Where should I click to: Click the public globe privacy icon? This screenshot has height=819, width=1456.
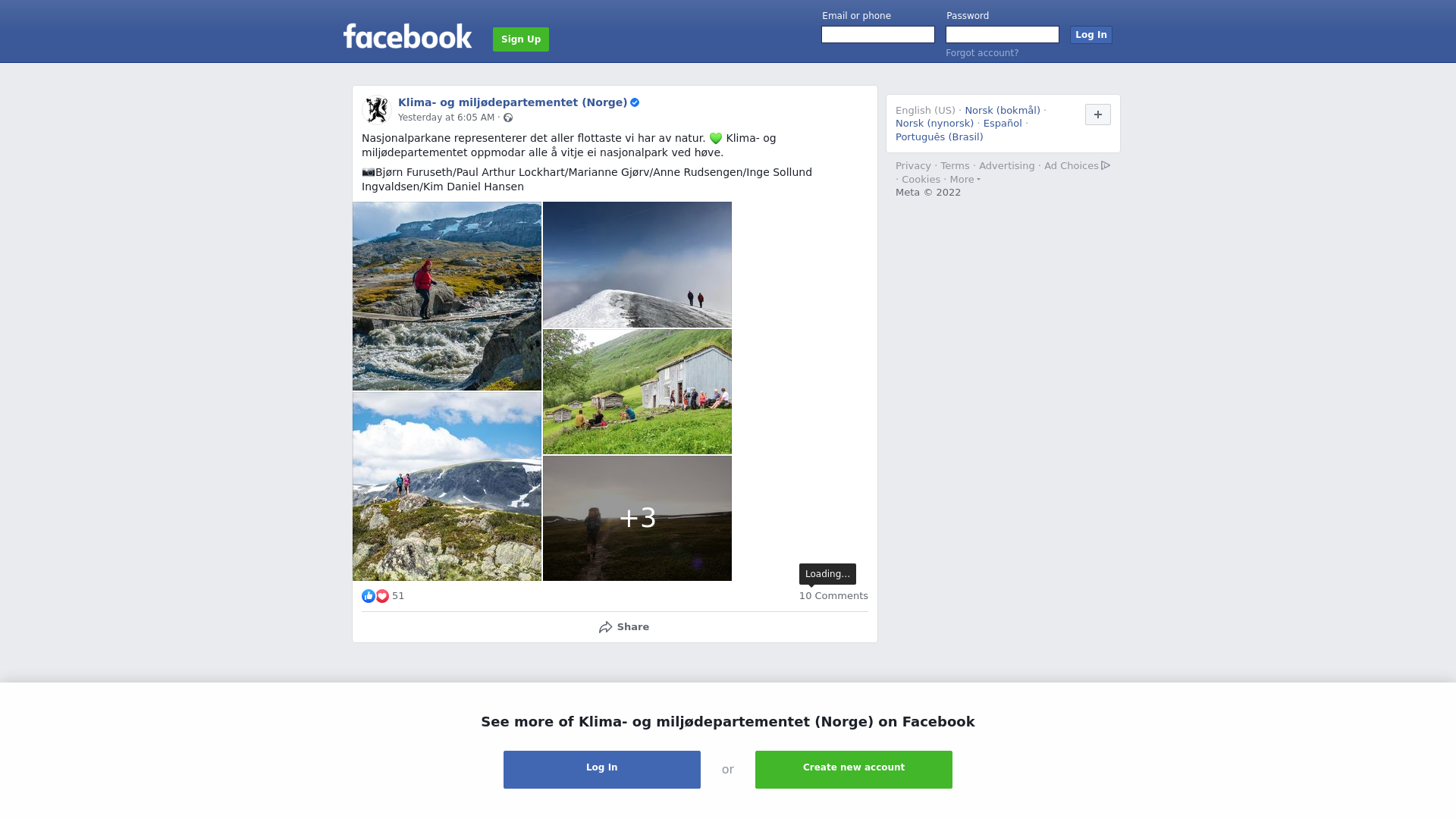click(x=508, y=118)
